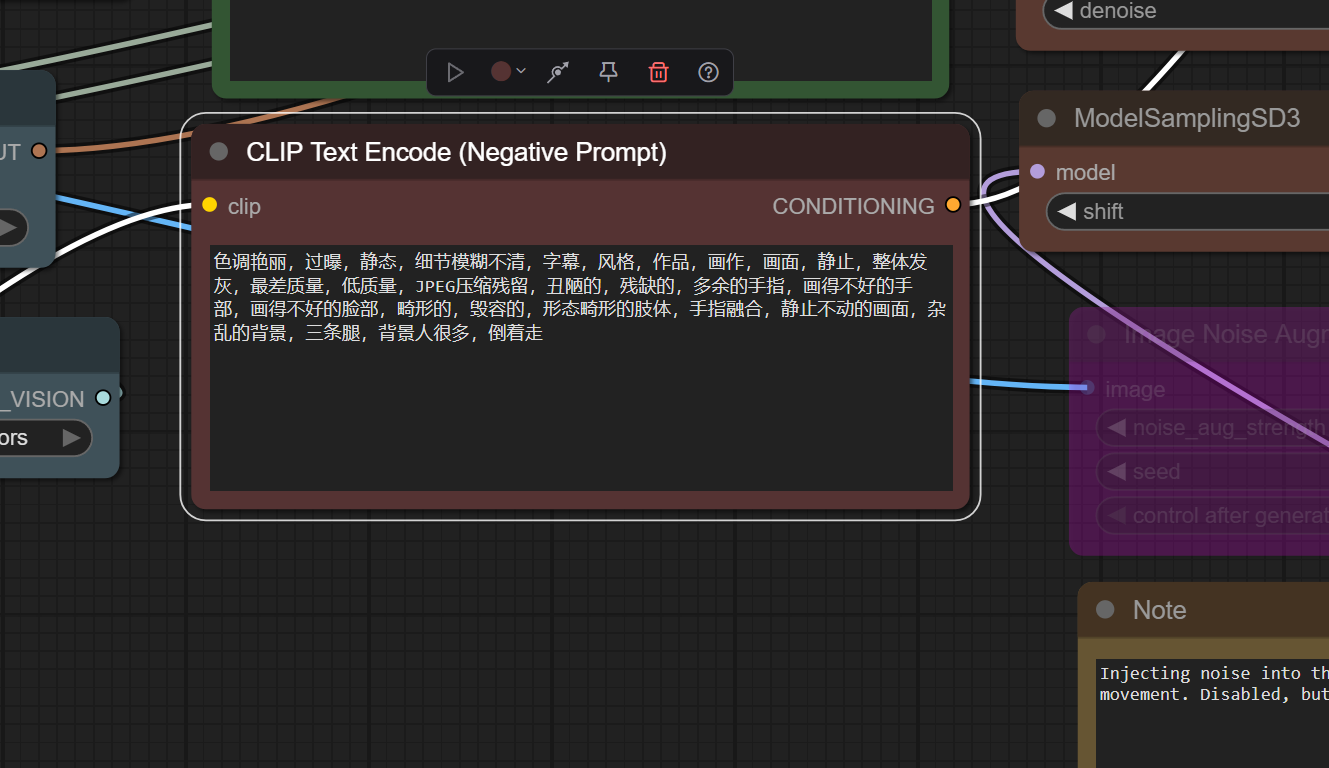
Task: Click the Note text starting with Injecting noise
Action: (x=1214, y=683)
